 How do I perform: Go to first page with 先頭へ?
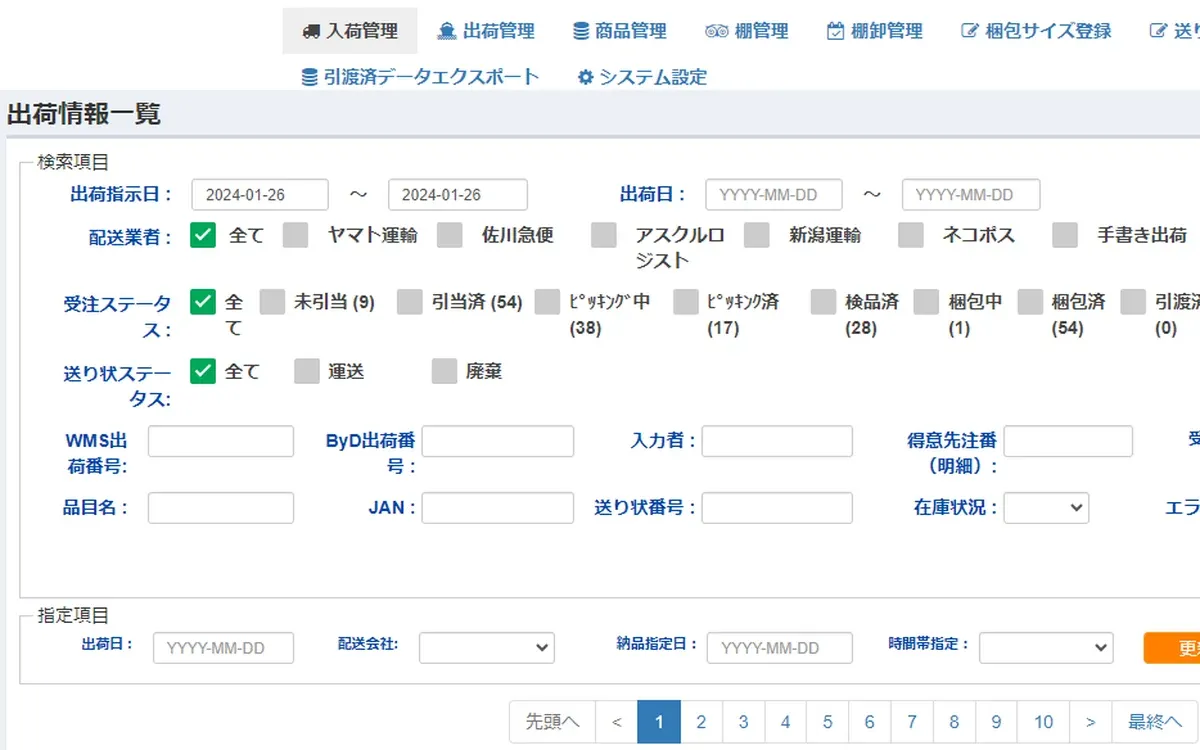coord(552,722)
